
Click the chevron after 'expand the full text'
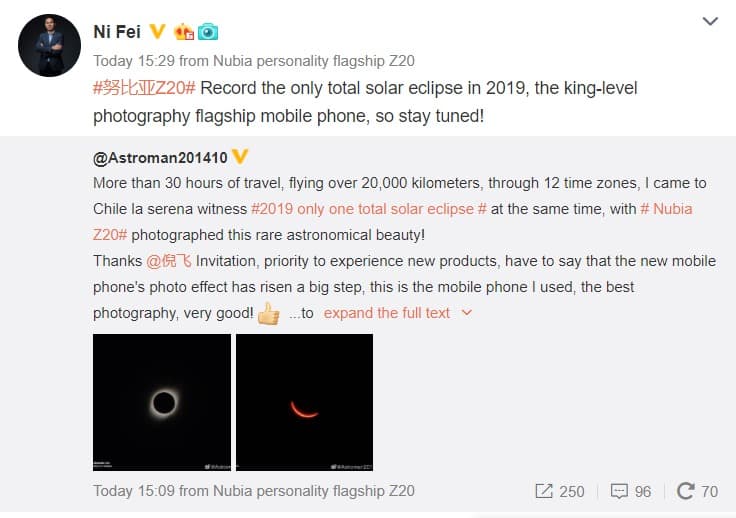click(x=466, y=313)
